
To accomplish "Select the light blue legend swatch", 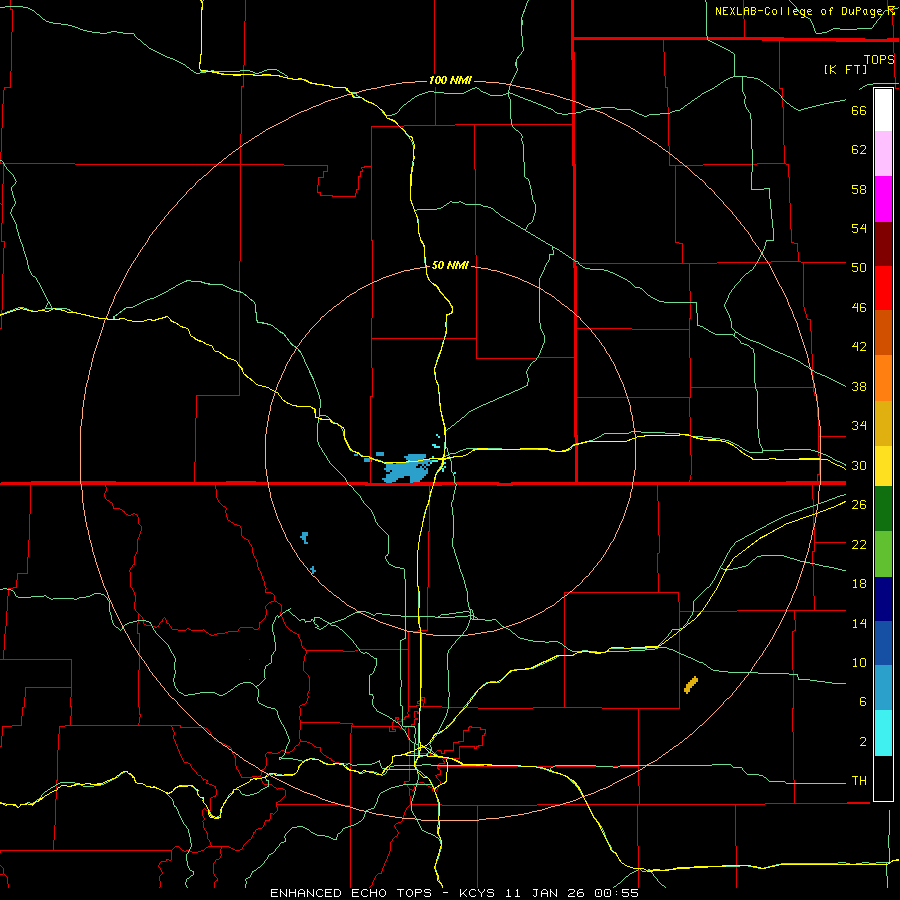I will tap(883, 688).
